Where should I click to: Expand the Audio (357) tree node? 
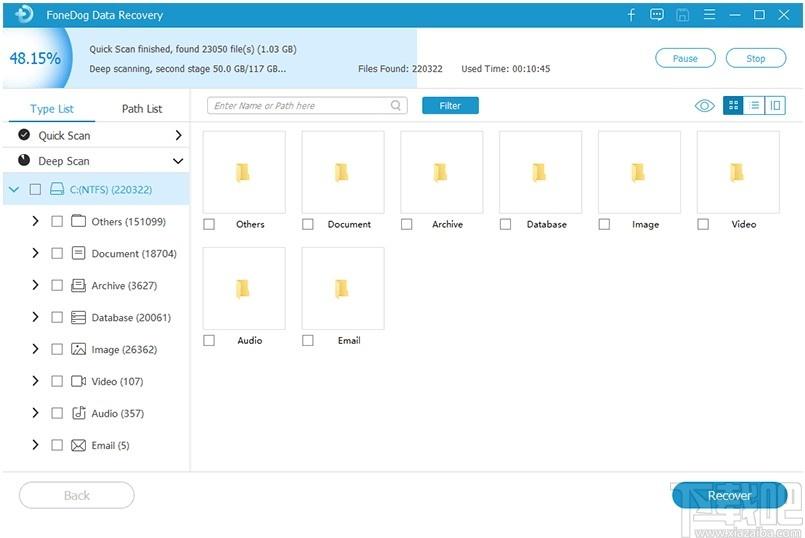pos(35,413)
